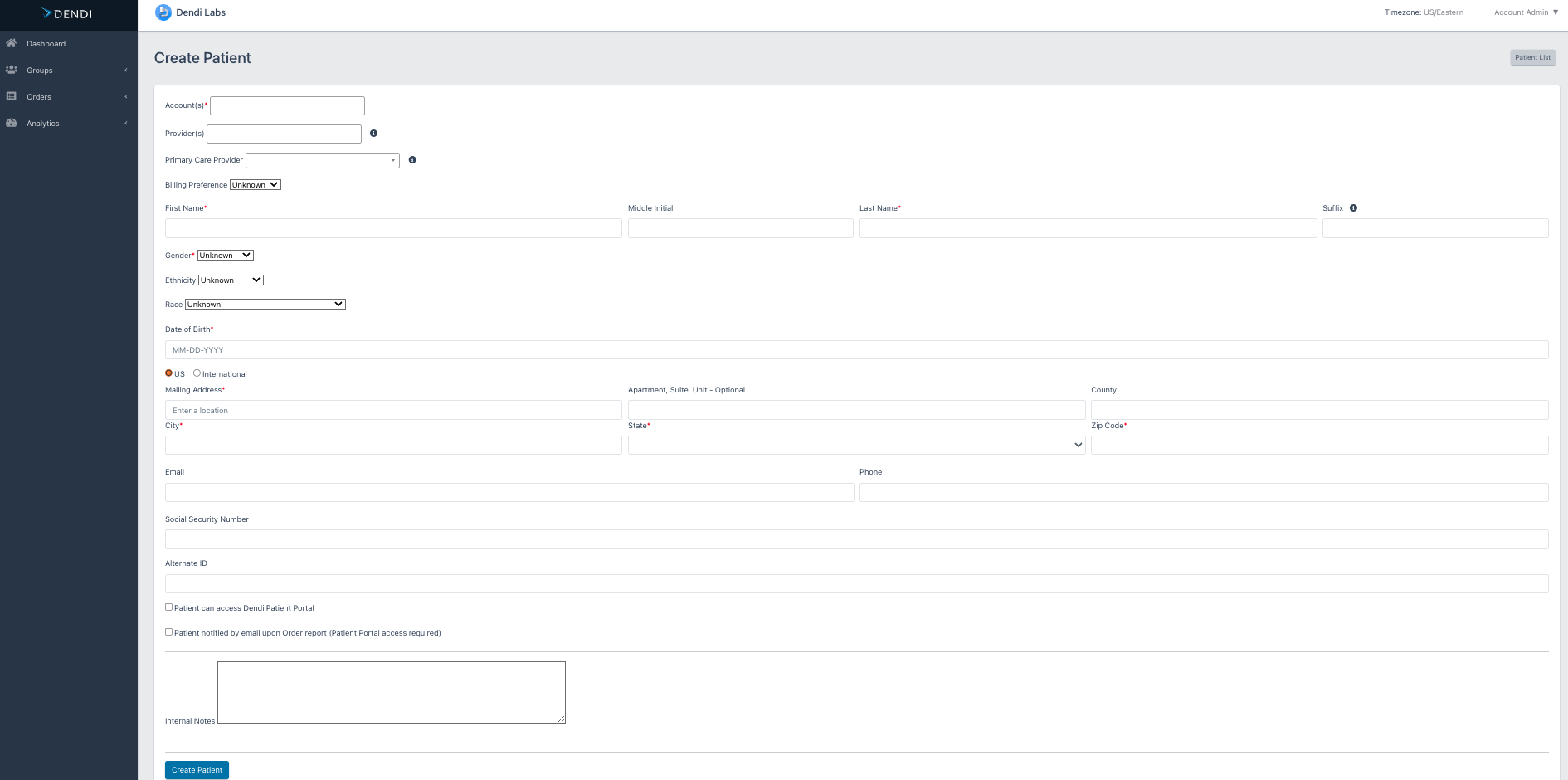Click the County field

click(1319, 410)
